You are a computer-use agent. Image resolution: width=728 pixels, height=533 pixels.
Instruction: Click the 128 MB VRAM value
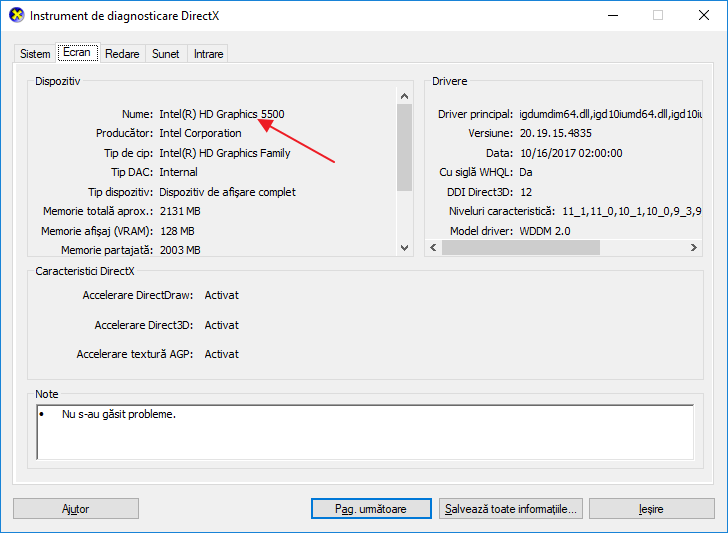[177, 231]
